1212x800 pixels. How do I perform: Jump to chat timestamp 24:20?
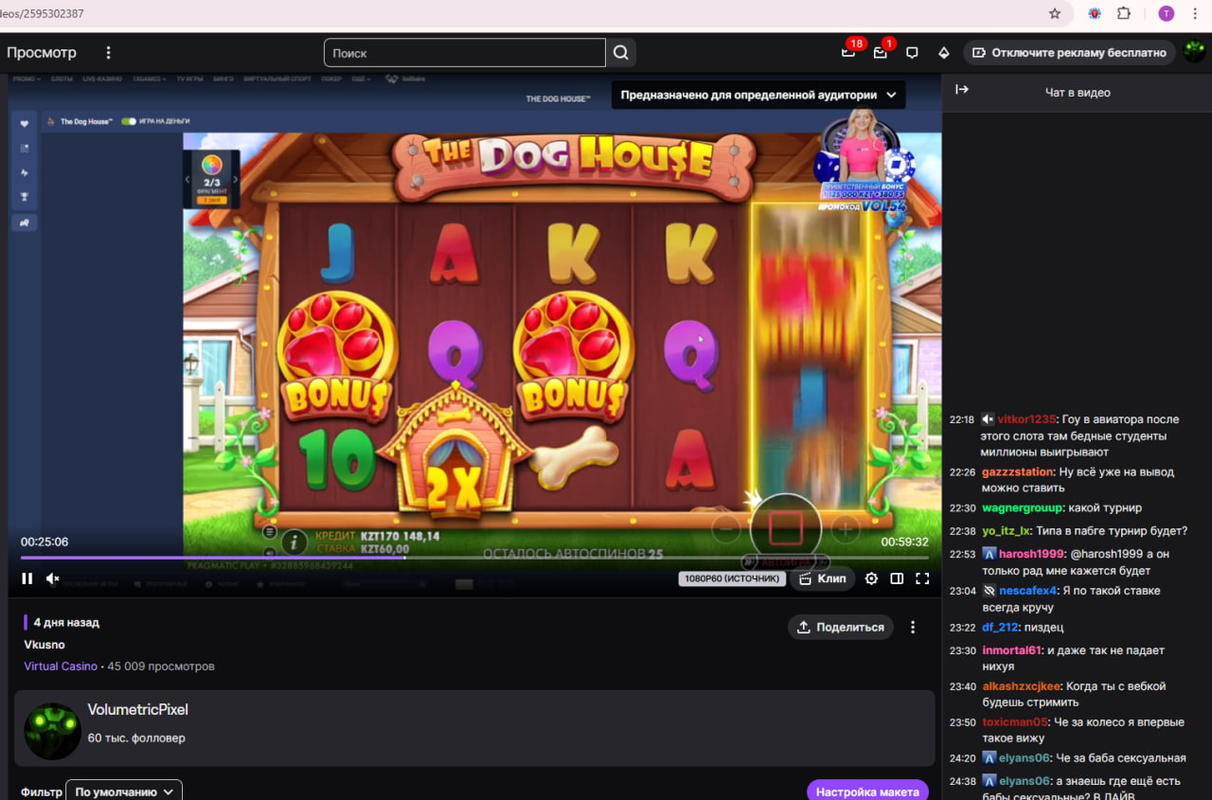tap(962, 758)
